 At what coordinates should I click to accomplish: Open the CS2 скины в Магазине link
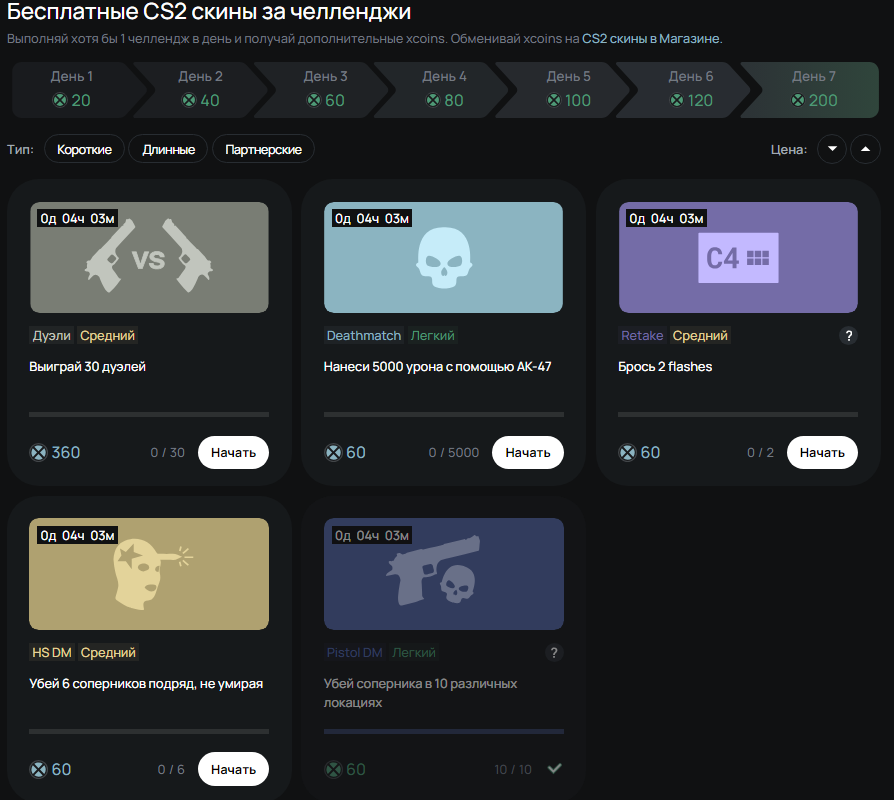coord(651,39)
